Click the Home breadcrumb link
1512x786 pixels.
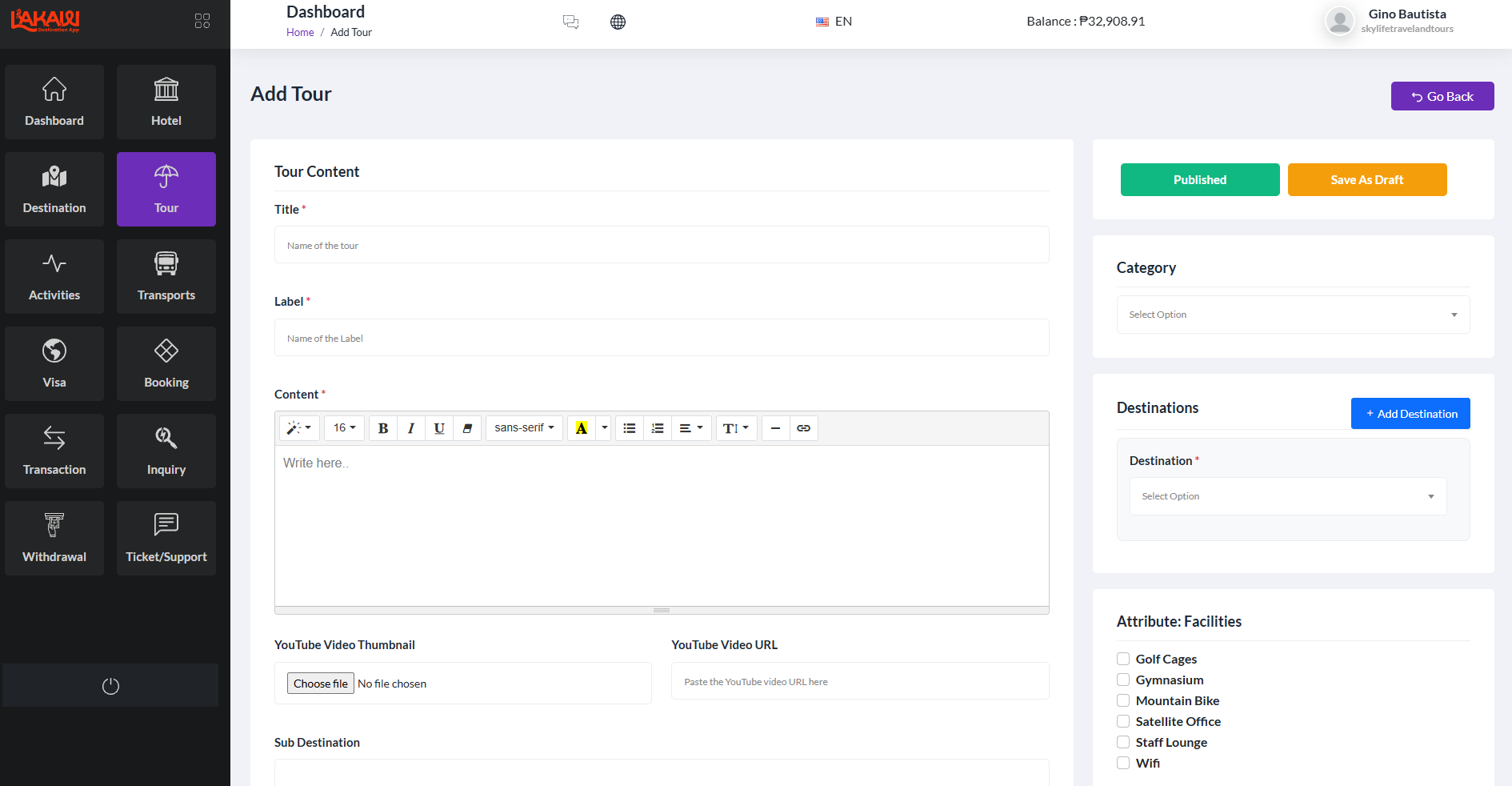tap(300, 33)
